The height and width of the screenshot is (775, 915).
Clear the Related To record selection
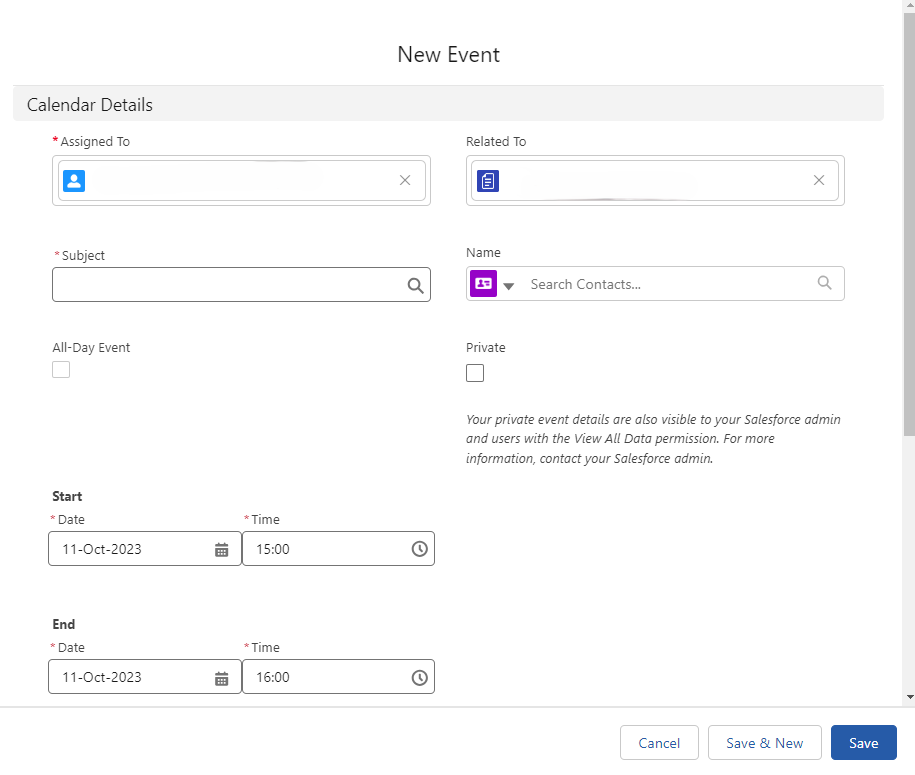pos(819,180)
